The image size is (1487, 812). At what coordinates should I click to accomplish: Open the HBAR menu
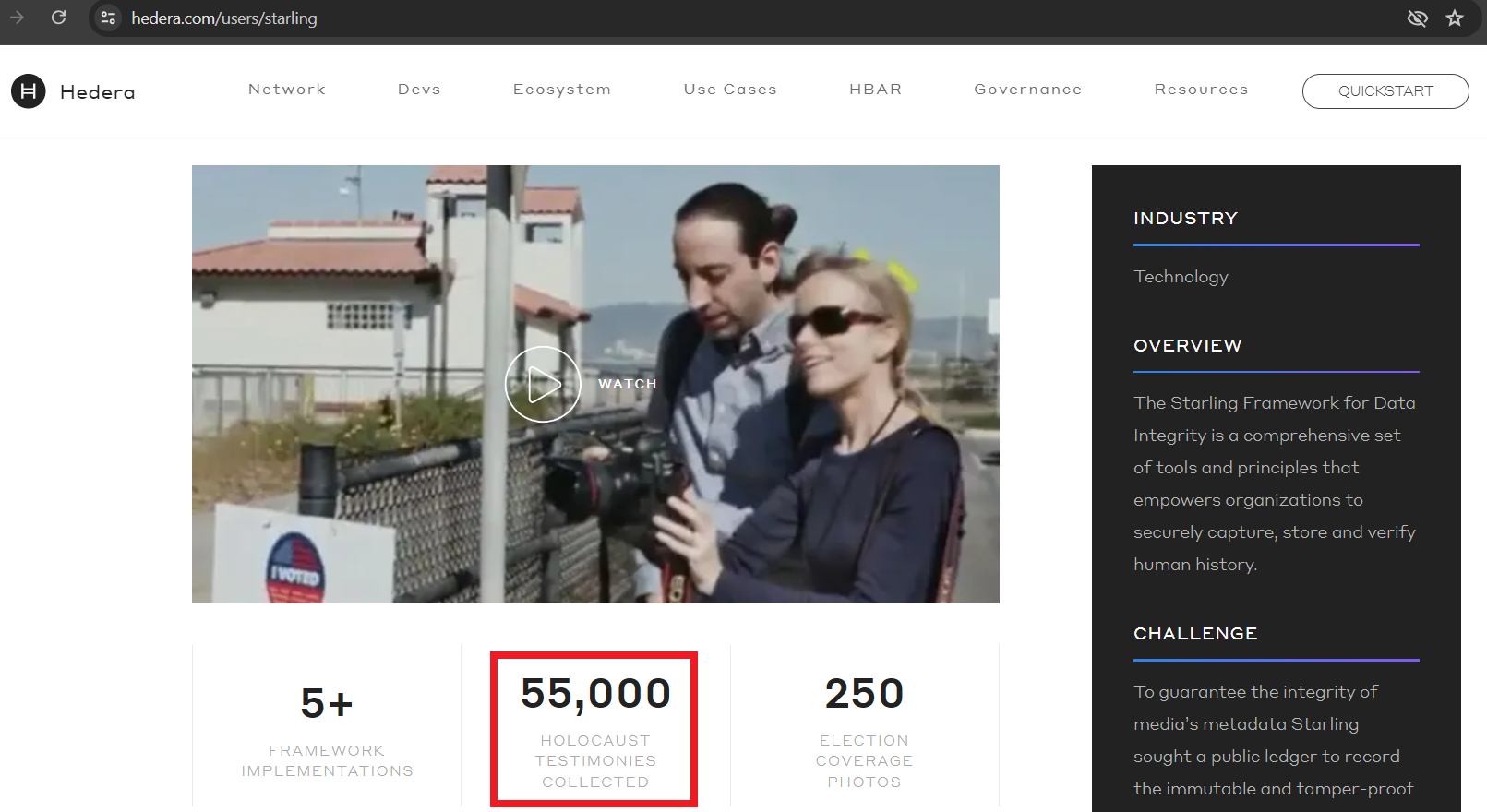tap(876, 90)
